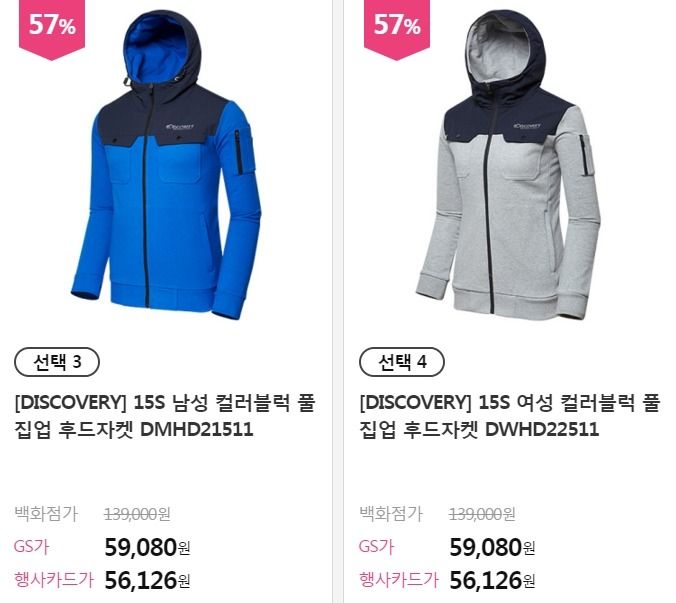Image resolution: width=676 pixels, height=603 pixels.
Task: Open the DMHD21511 men's jacket product title
Action: tap(165, 416)
